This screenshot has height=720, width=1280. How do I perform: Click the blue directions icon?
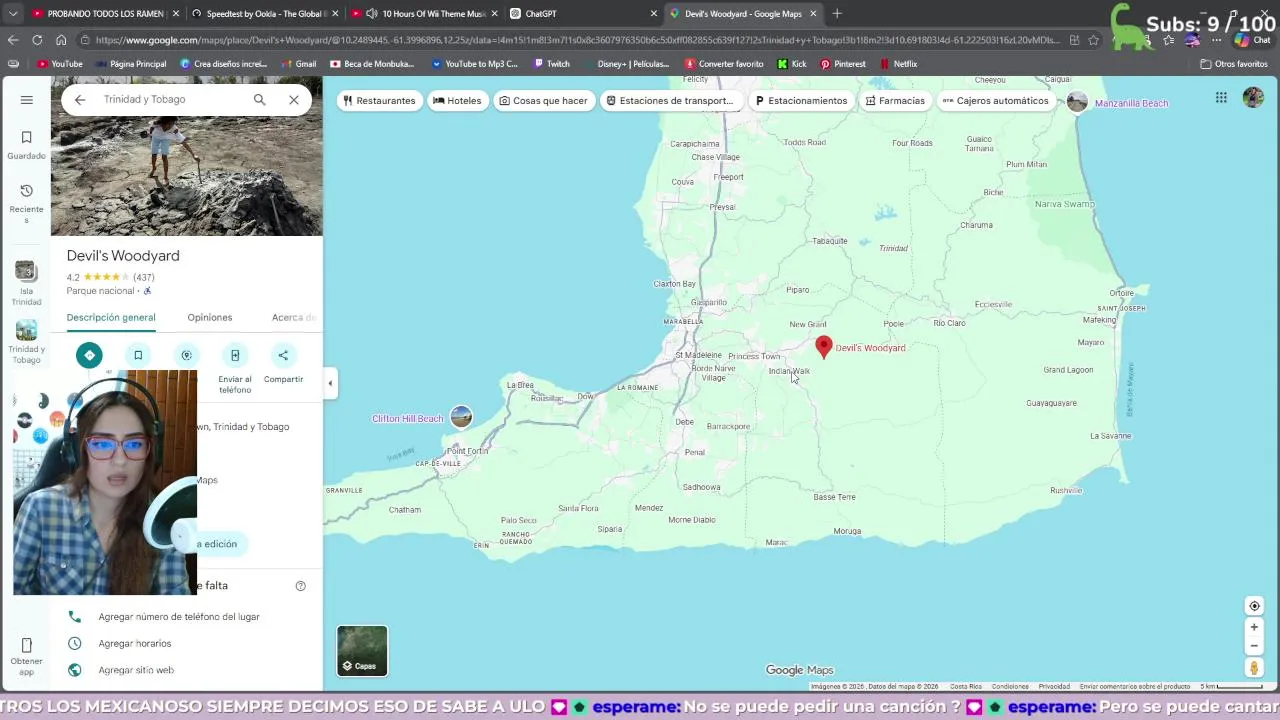(89, 355)
